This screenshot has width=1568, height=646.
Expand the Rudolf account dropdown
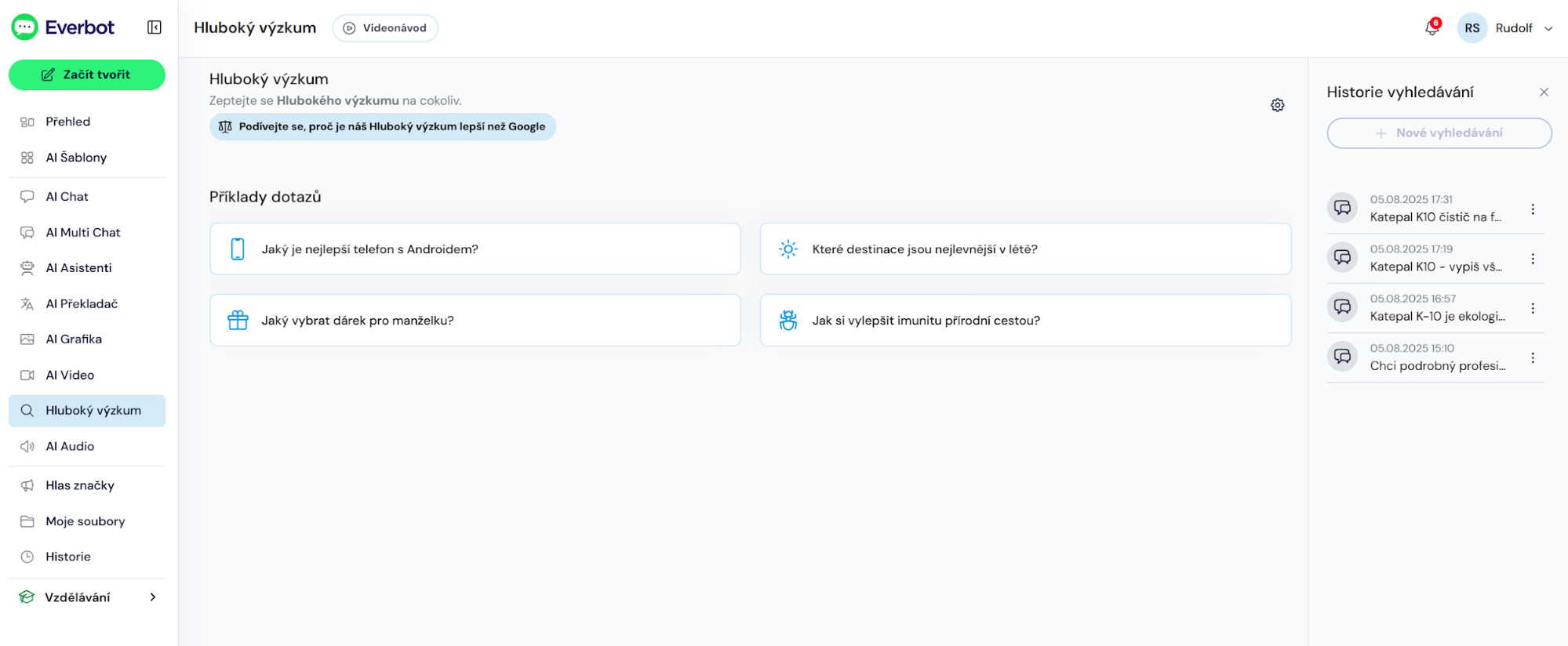point(1548,28)
